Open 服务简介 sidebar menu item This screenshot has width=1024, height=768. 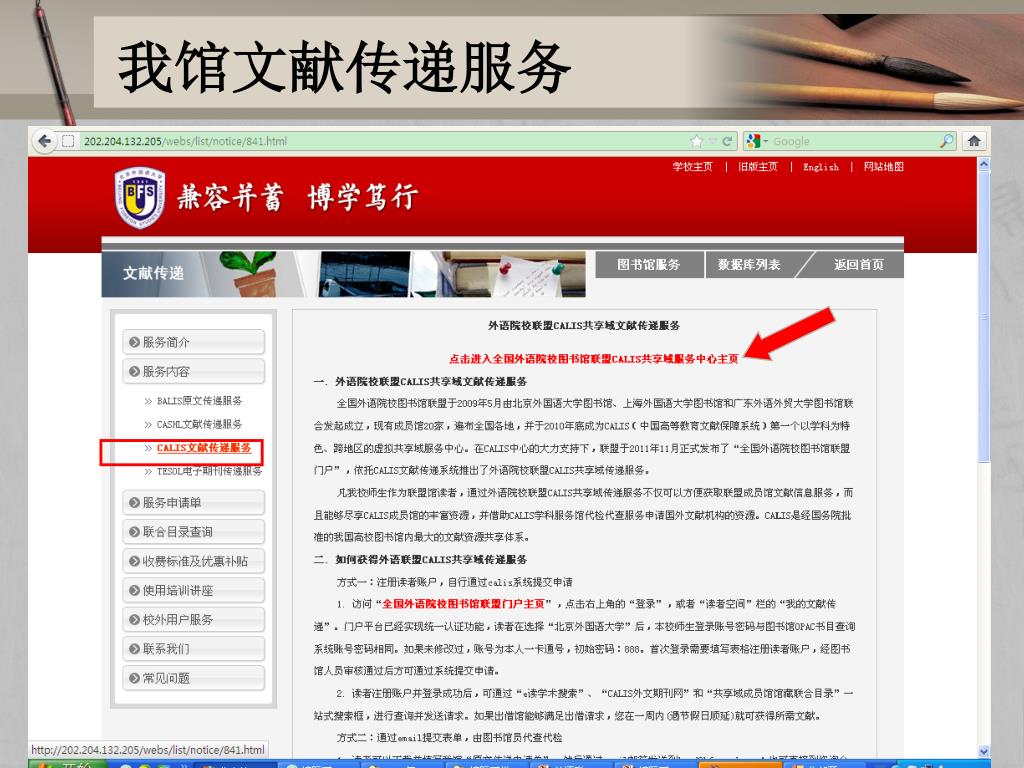[193, 342]
